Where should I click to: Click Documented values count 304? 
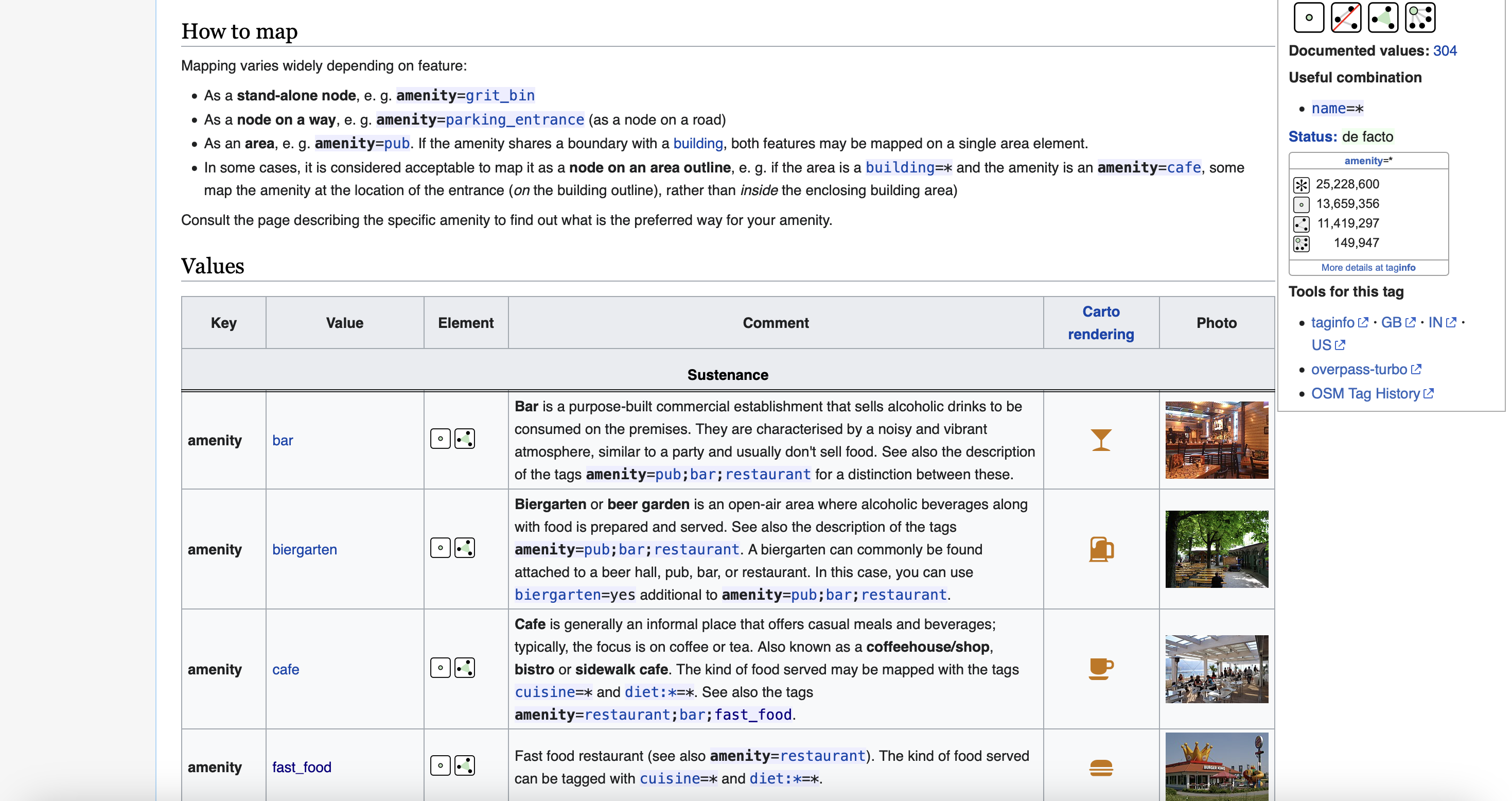tap(1445, 50)
